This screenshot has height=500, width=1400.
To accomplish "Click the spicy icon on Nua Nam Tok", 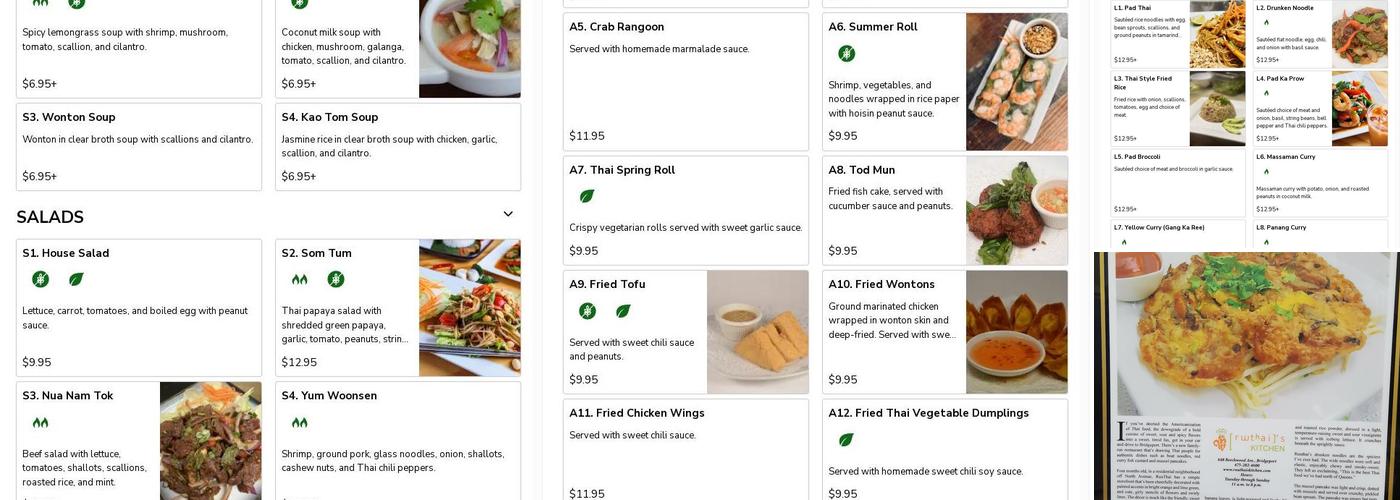I will [40, 423].
